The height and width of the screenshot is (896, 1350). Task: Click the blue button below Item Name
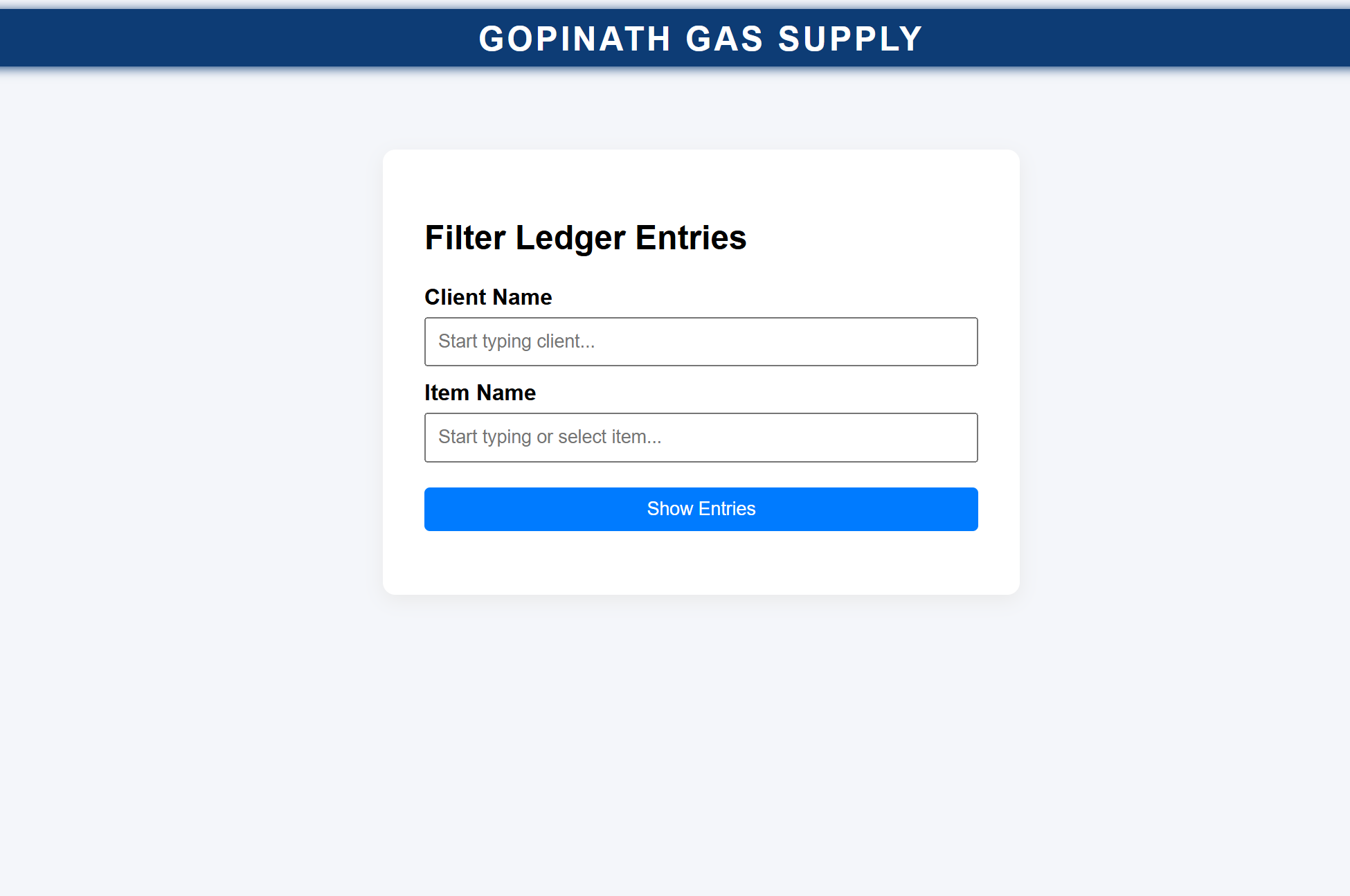point(701,509)
